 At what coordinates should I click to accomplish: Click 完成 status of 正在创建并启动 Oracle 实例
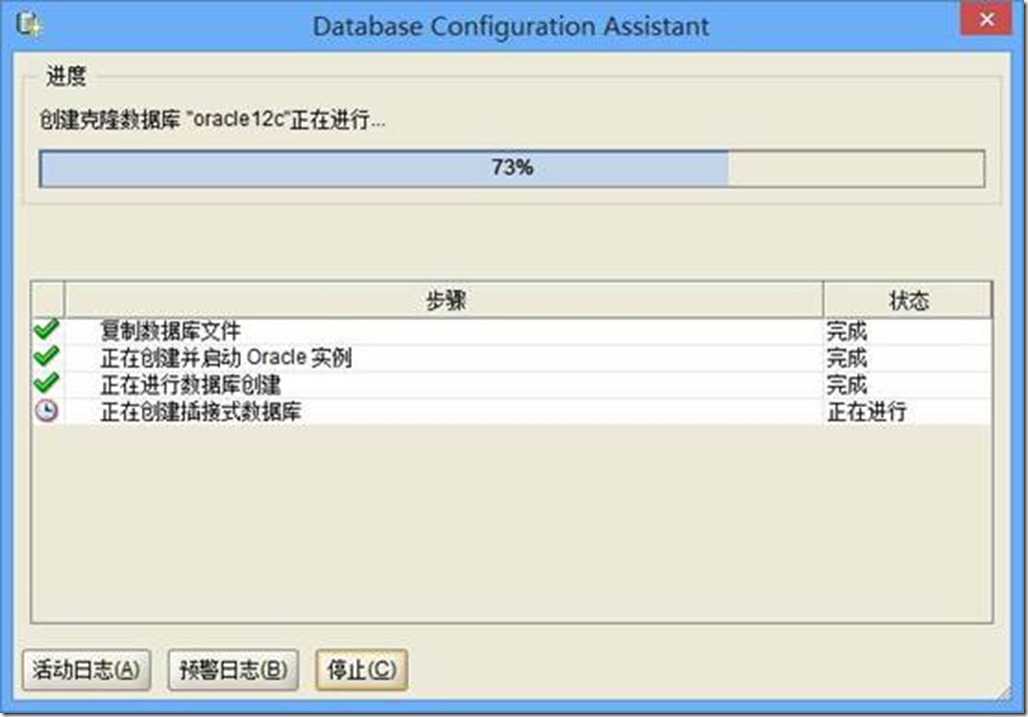tap(846, 358)
